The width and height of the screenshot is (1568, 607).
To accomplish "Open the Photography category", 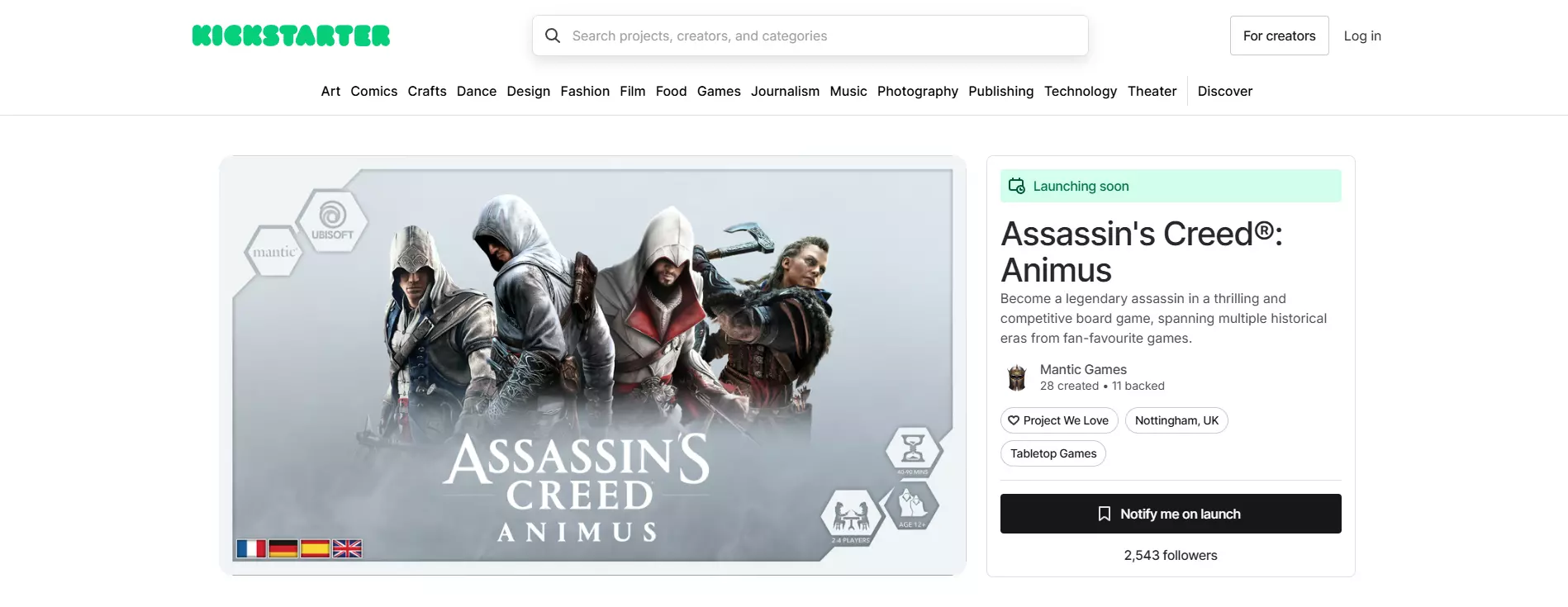I will point(918,91).
